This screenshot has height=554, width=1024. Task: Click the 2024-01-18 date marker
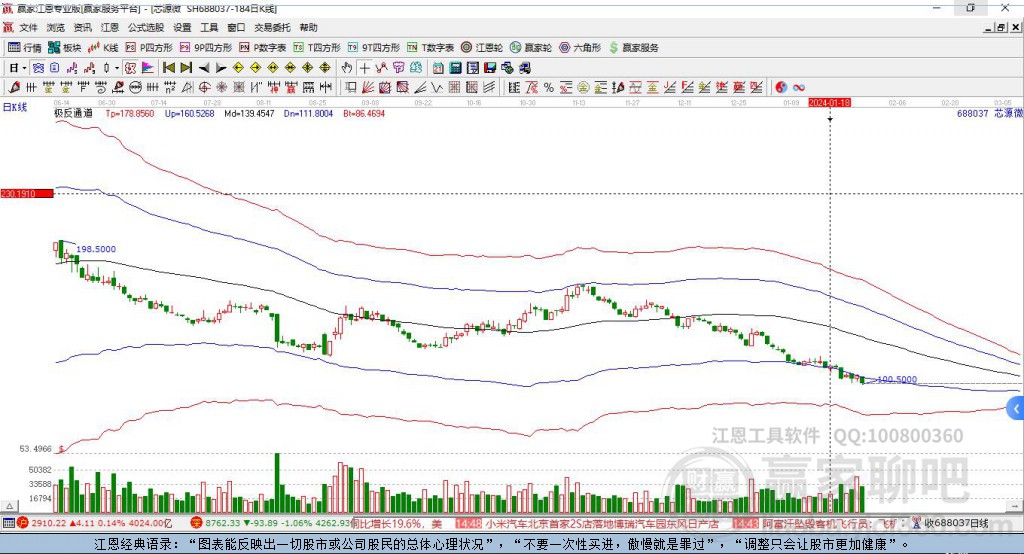click(x=829, y=102)
